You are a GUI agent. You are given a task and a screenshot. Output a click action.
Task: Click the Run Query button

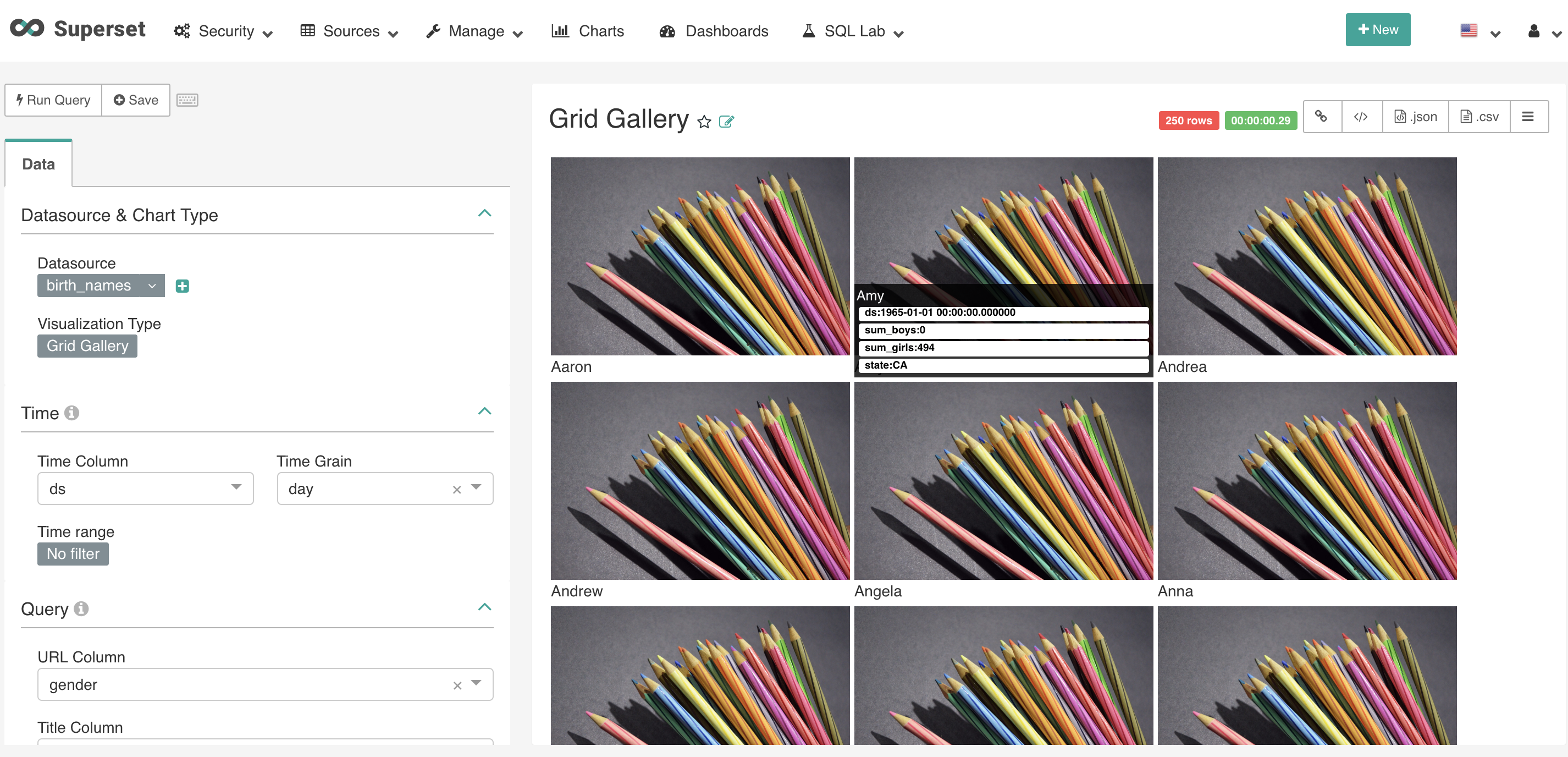pos(53,100)
